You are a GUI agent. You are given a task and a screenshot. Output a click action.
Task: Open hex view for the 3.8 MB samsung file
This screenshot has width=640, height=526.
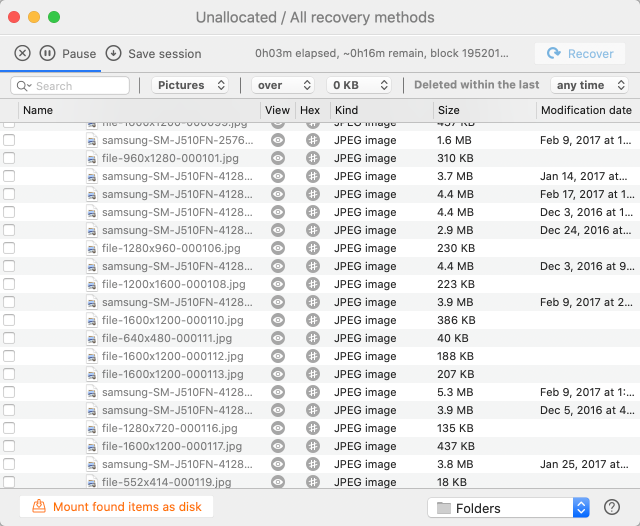(313, 464)
